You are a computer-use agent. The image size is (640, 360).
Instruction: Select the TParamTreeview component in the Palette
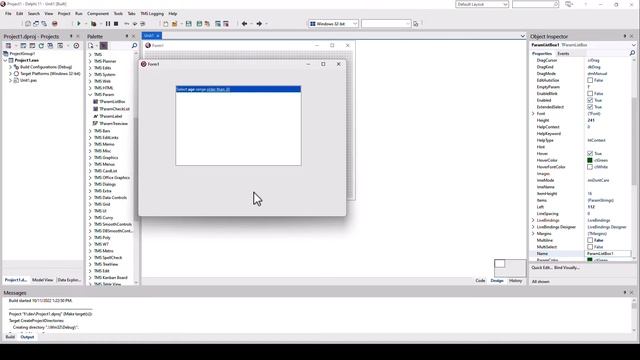[113, 124]
